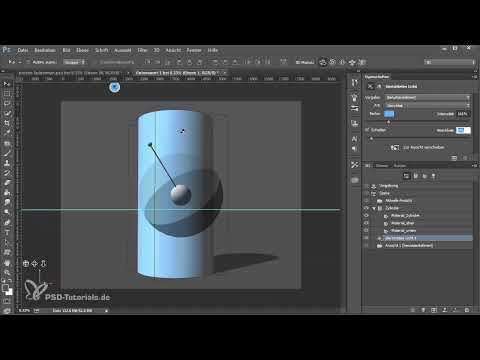Select the Zoom tool in toolbox
480x360 pixels.
pyautogui.click(x=7, y=272)
